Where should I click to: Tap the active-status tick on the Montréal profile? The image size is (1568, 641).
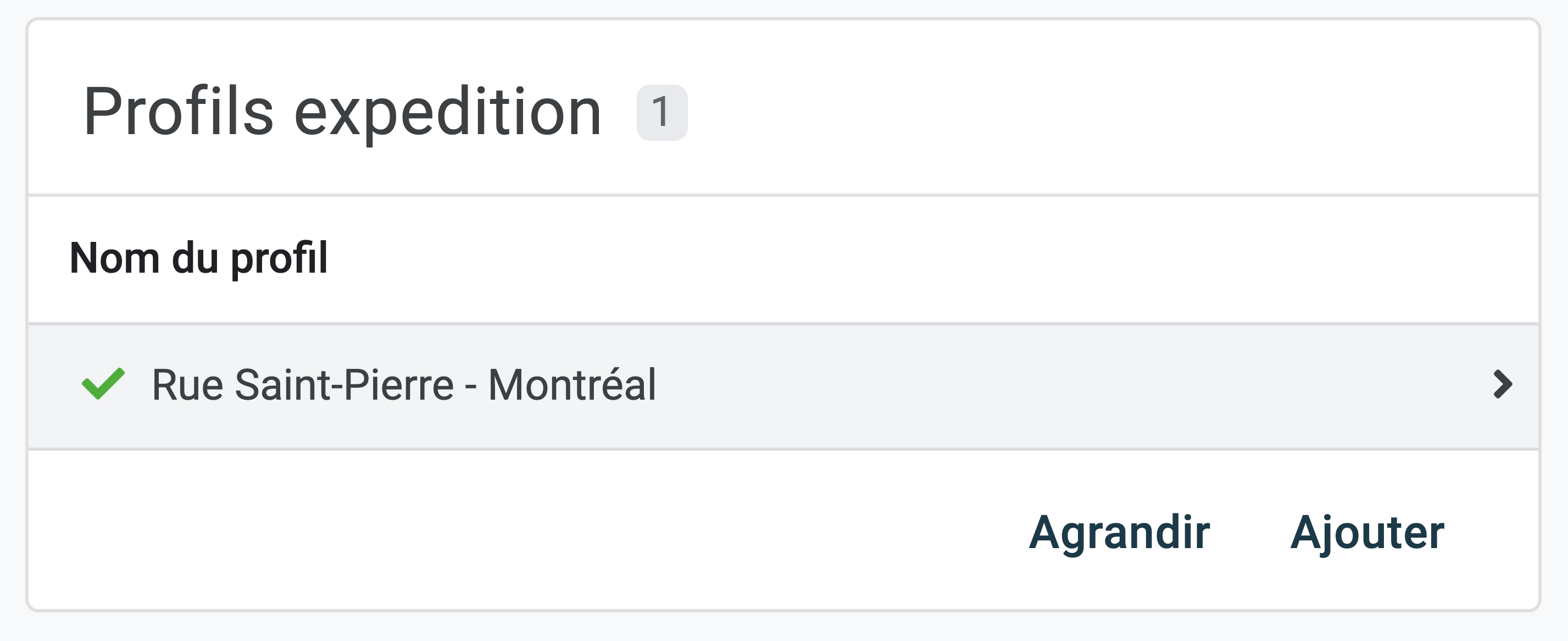click(x=103, y=384)
